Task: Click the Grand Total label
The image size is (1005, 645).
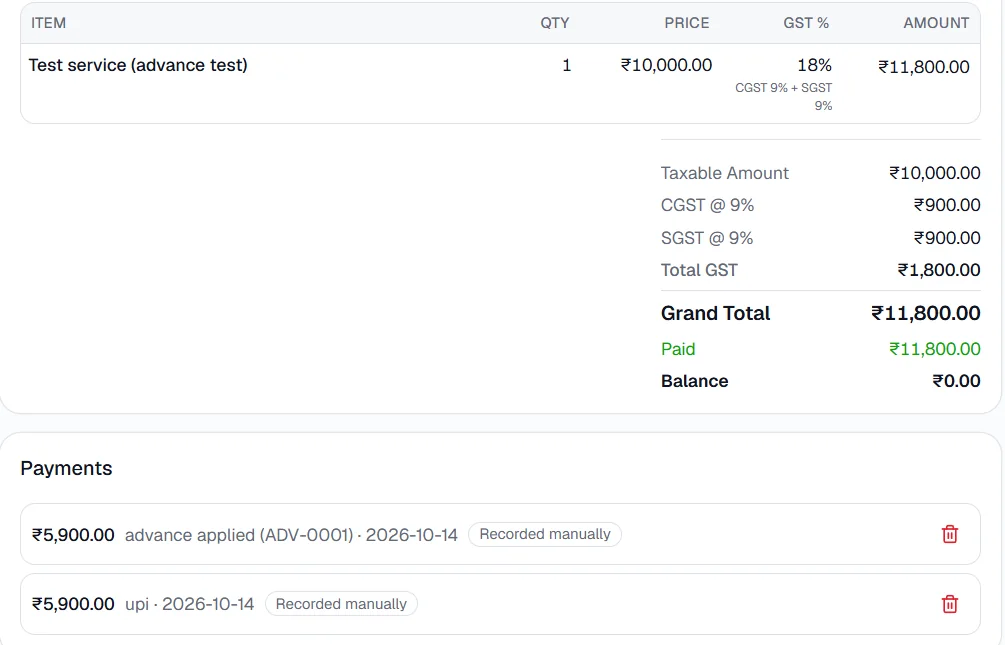Action: pyautogui.click(x=715, y=313)
